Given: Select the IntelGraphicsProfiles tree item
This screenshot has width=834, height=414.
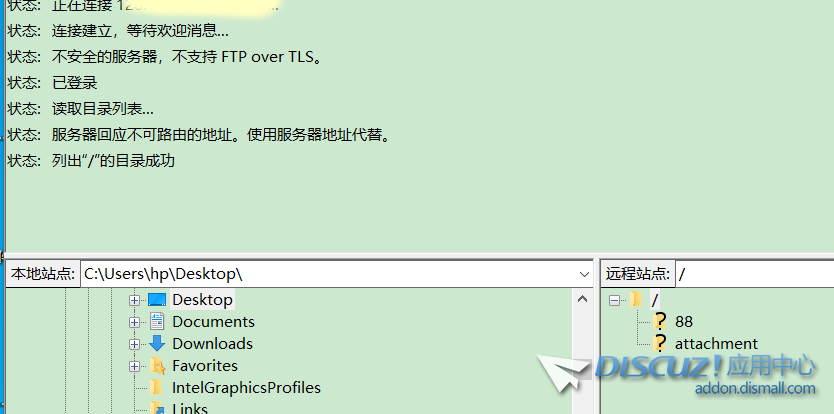Looking at the screenshot, I should pos(246,387).
